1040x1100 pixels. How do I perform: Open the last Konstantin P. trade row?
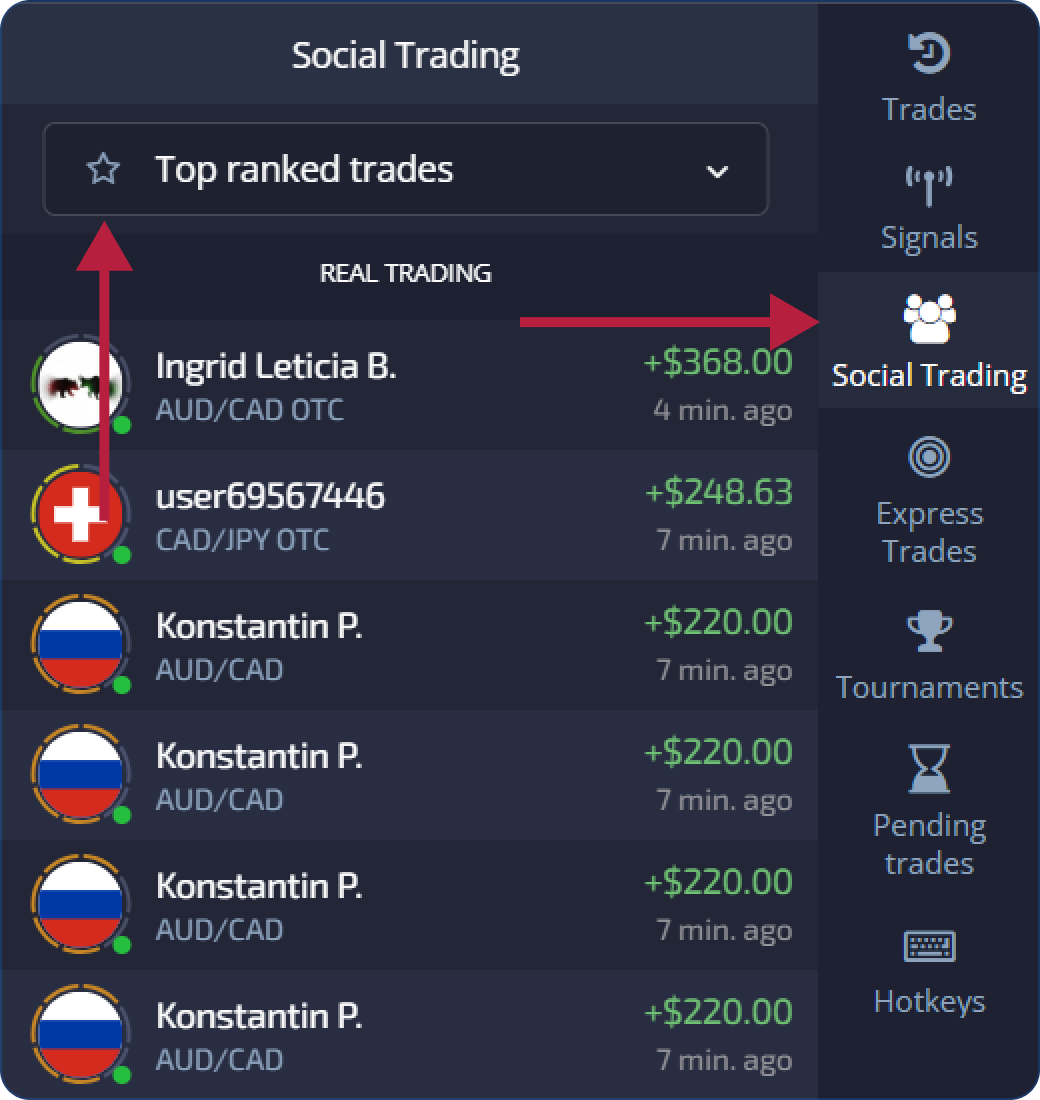pyautogui.click(x=410, y=1034)
